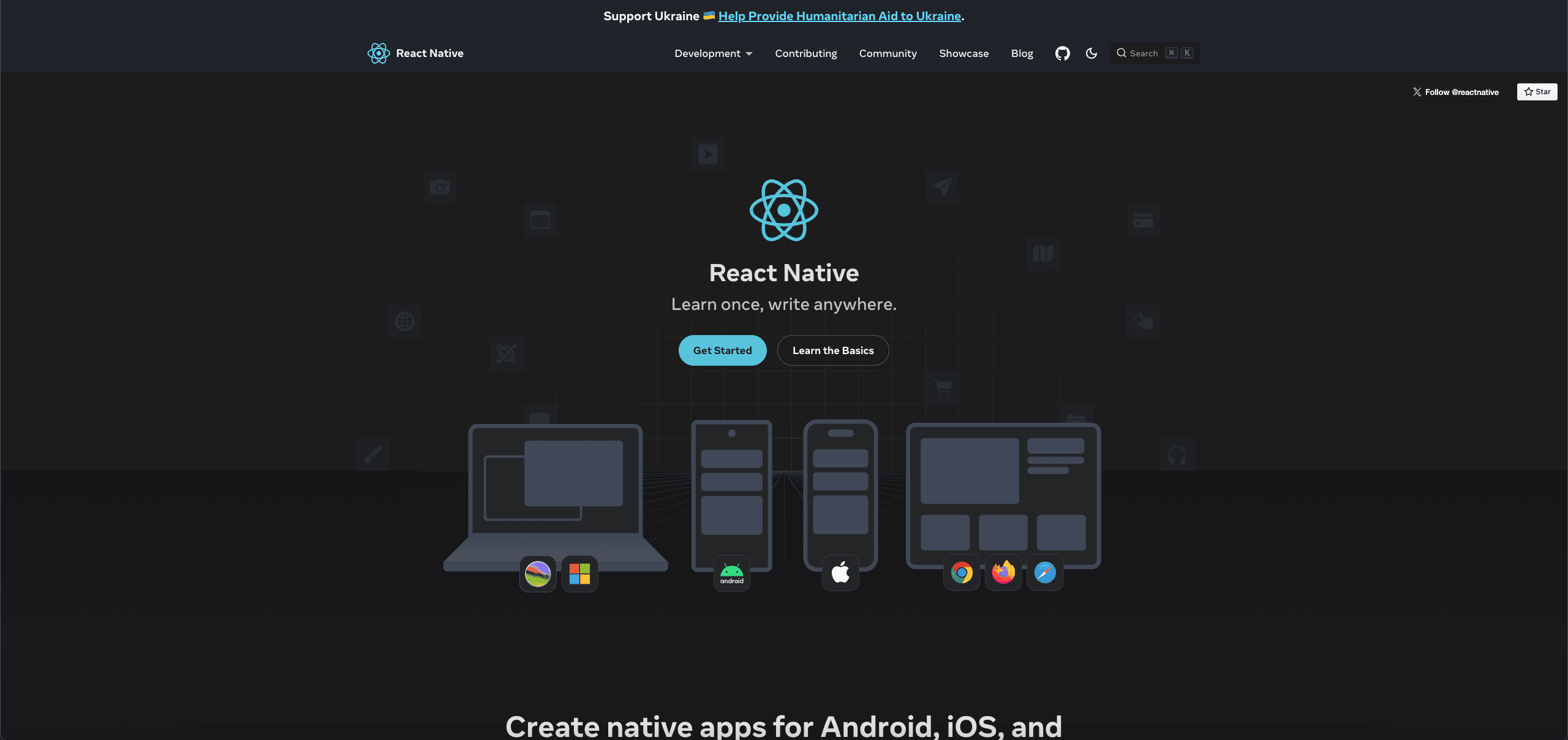Star the React Native repository
The height and width of the screenshot is (740, 1568).
pos(1537,91)
